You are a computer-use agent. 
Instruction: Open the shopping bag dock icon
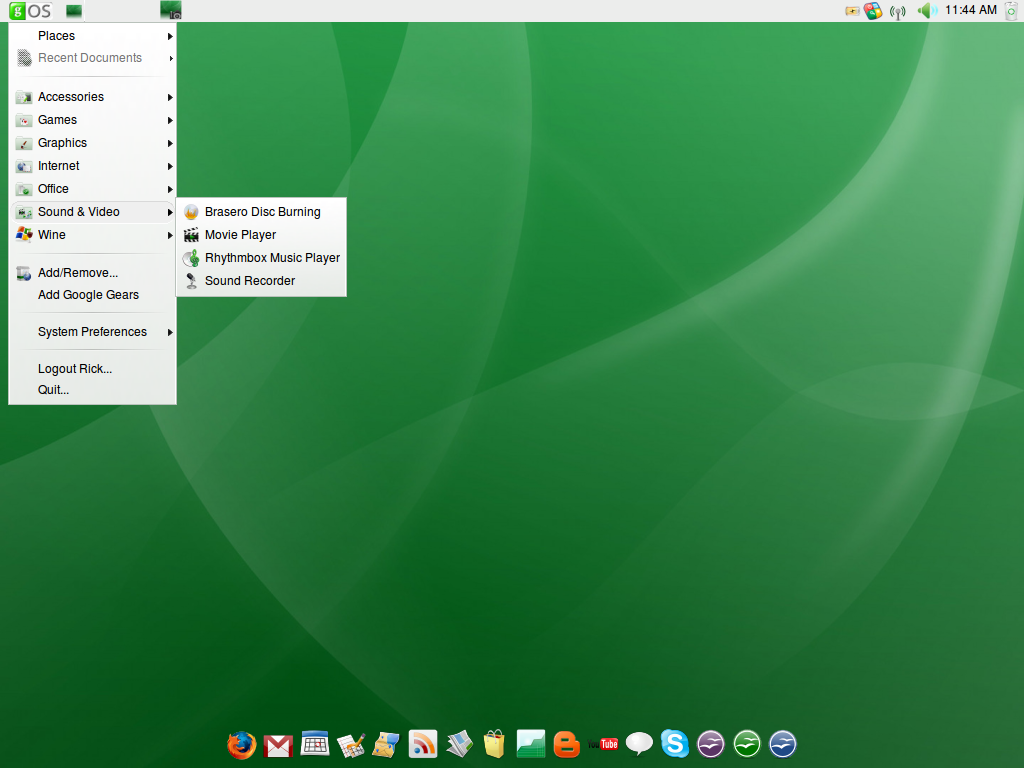(x=494, y=744)
